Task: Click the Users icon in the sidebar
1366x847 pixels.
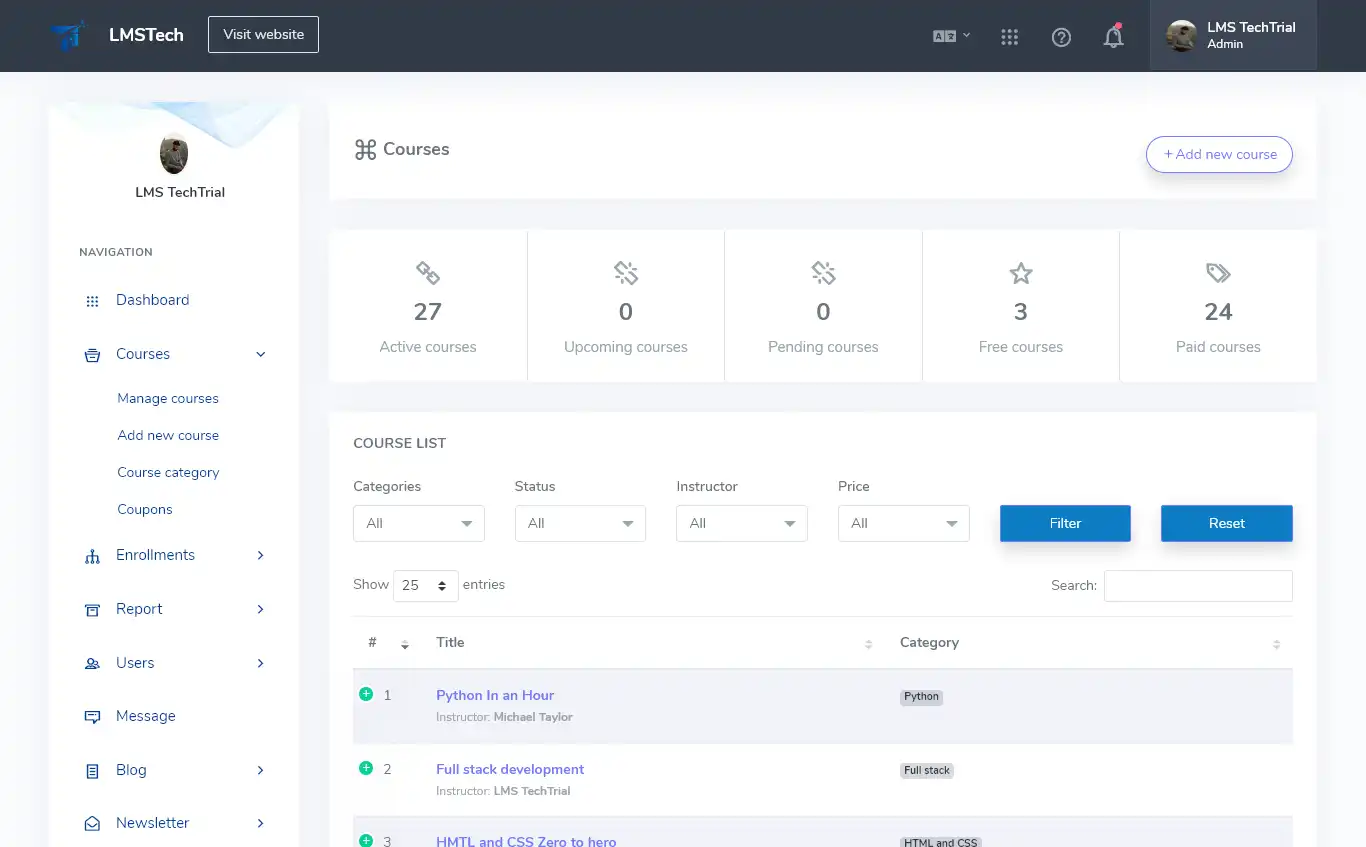Action: tap(92, 663)
